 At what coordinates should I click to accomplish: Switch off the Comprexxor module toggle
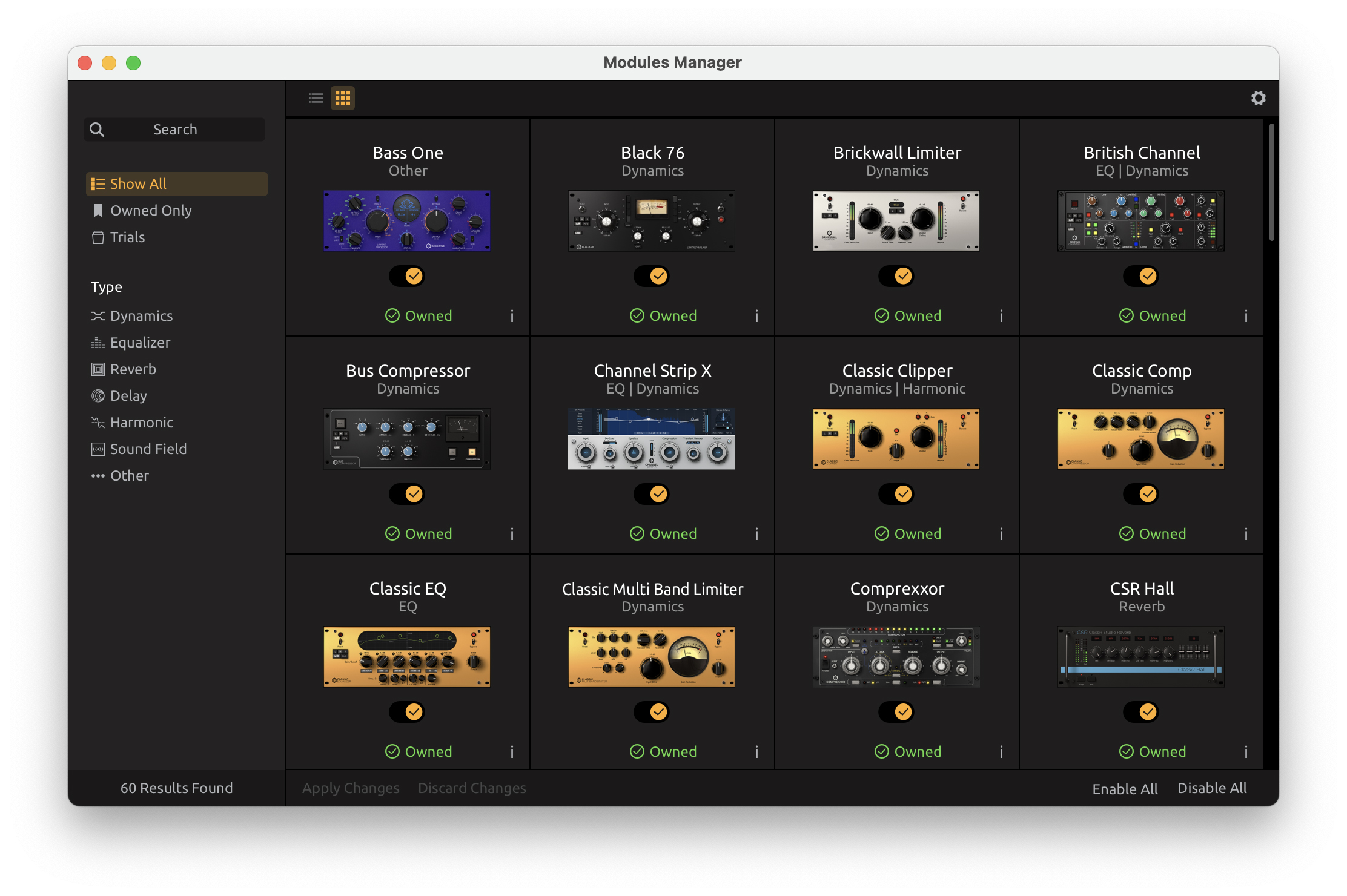point(896,712)
